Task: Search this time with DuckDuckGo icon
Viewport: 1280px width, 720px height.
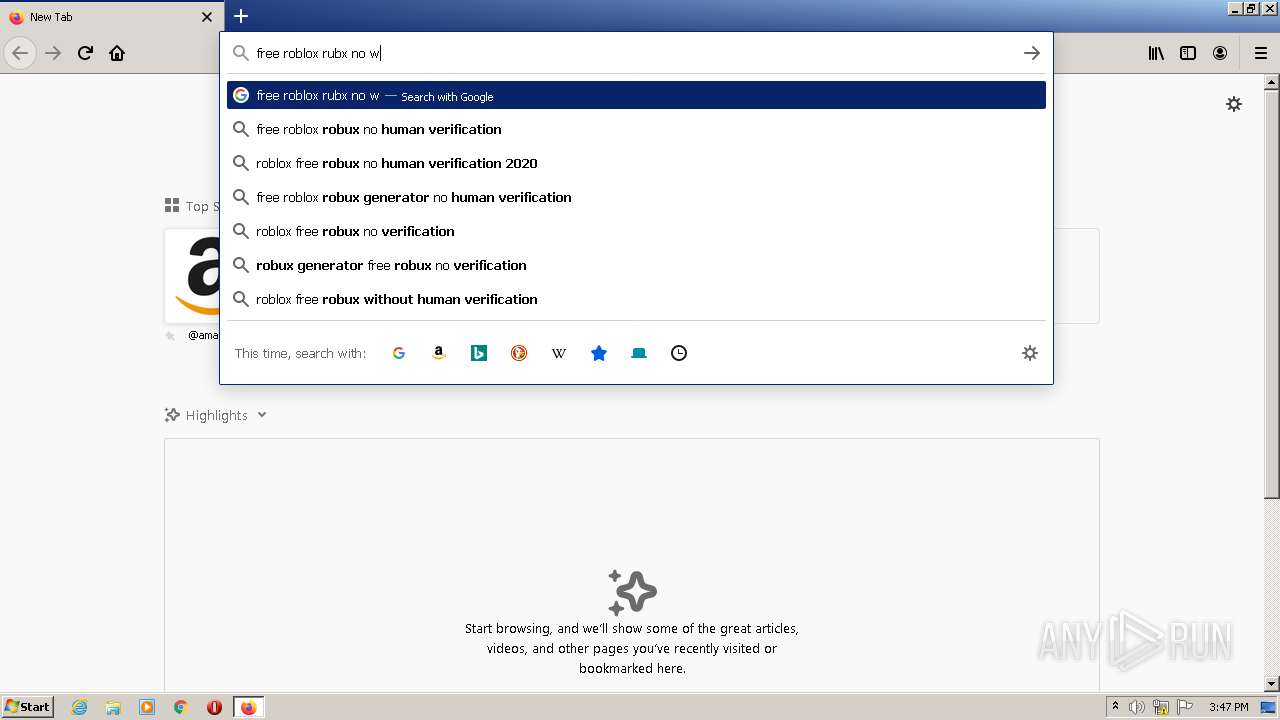Action: click(519, 353)
